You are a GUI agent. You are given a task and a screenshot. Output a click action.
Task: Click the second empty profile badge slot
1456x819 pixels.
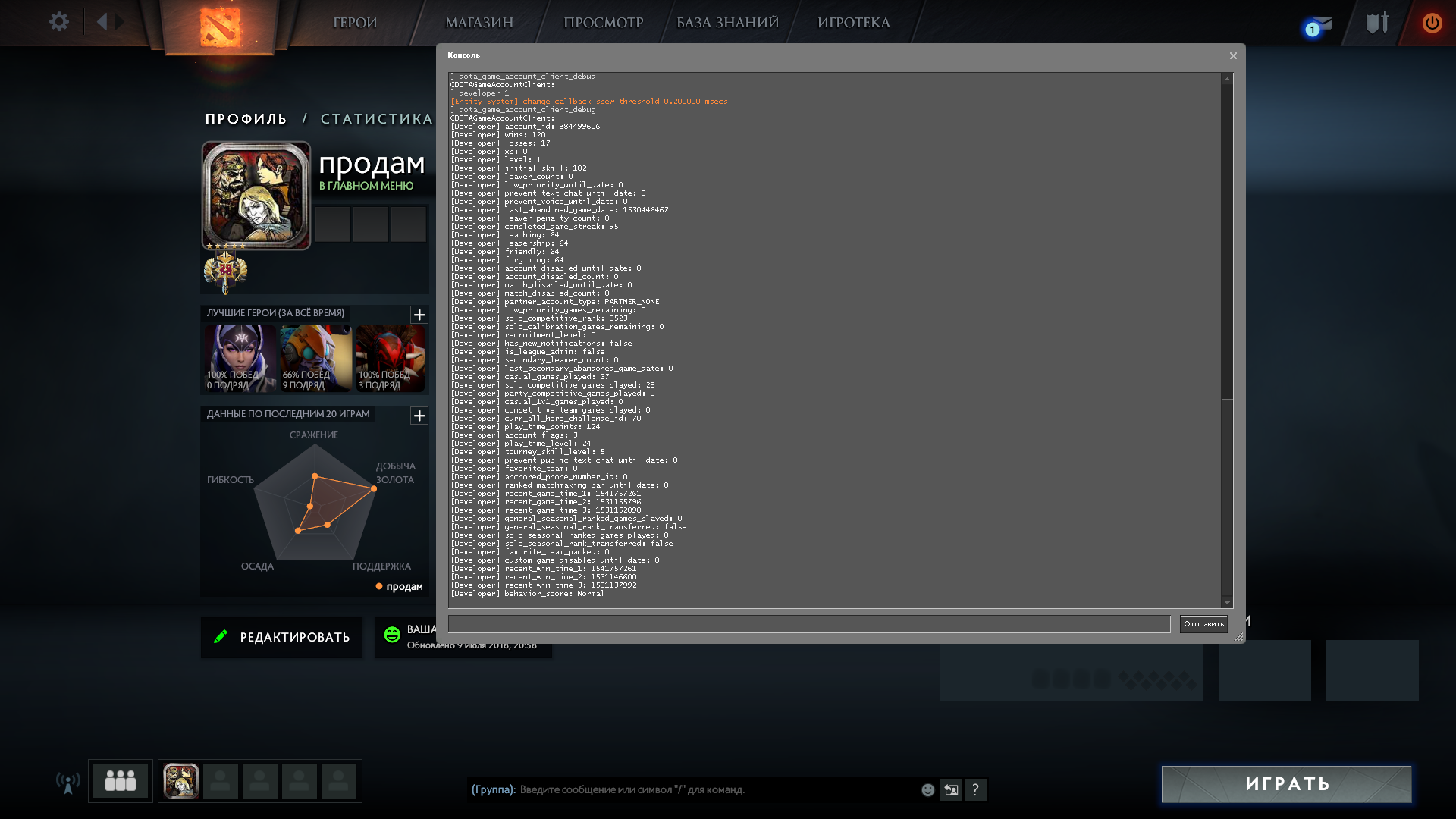point(370,224)
